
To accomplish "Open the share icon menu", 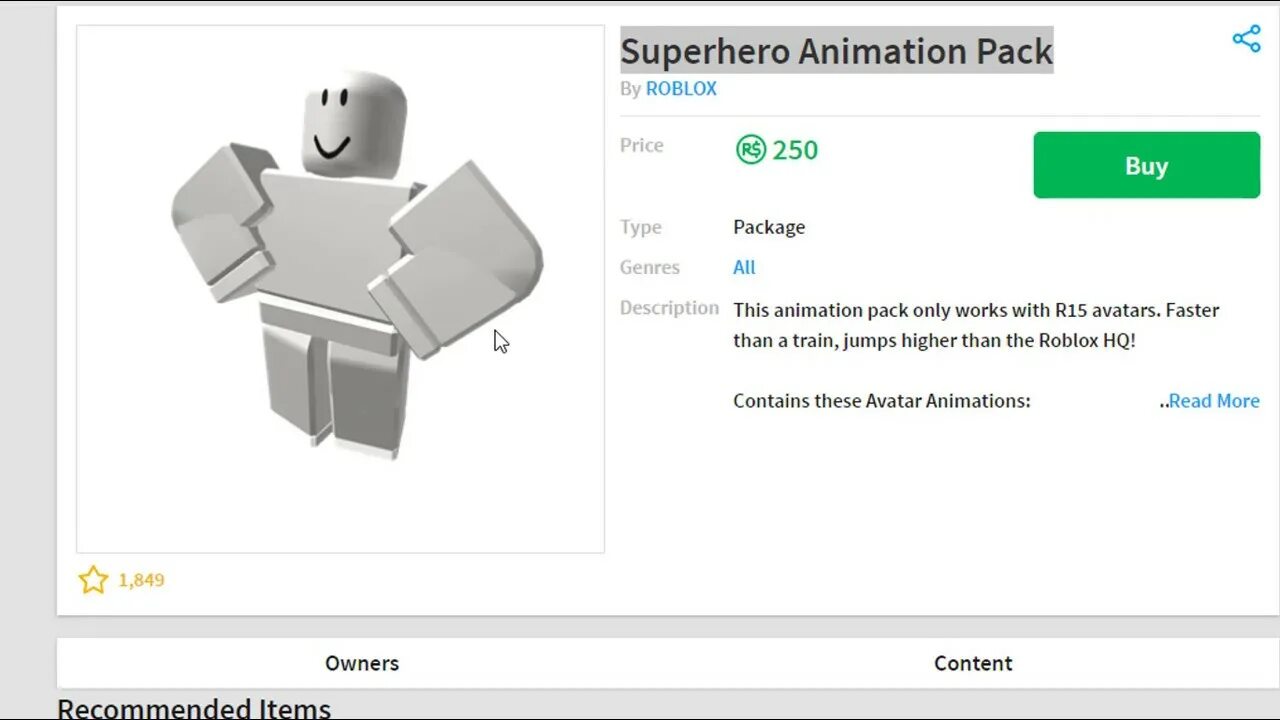I will coord(1246,39).
